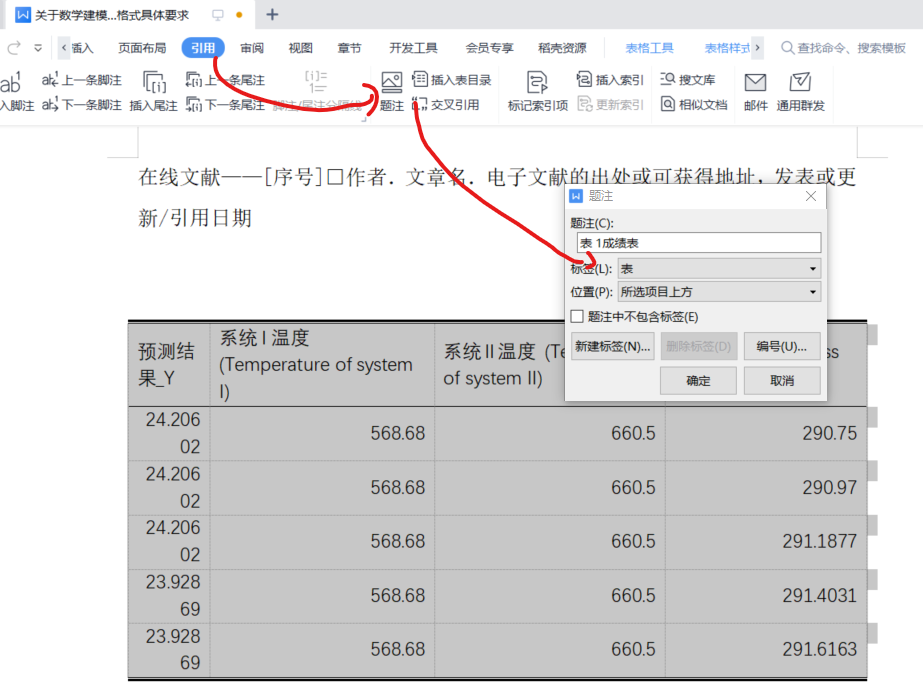Click 标记索引项 icon
923x695 pixels.
(x=537, y=91)
